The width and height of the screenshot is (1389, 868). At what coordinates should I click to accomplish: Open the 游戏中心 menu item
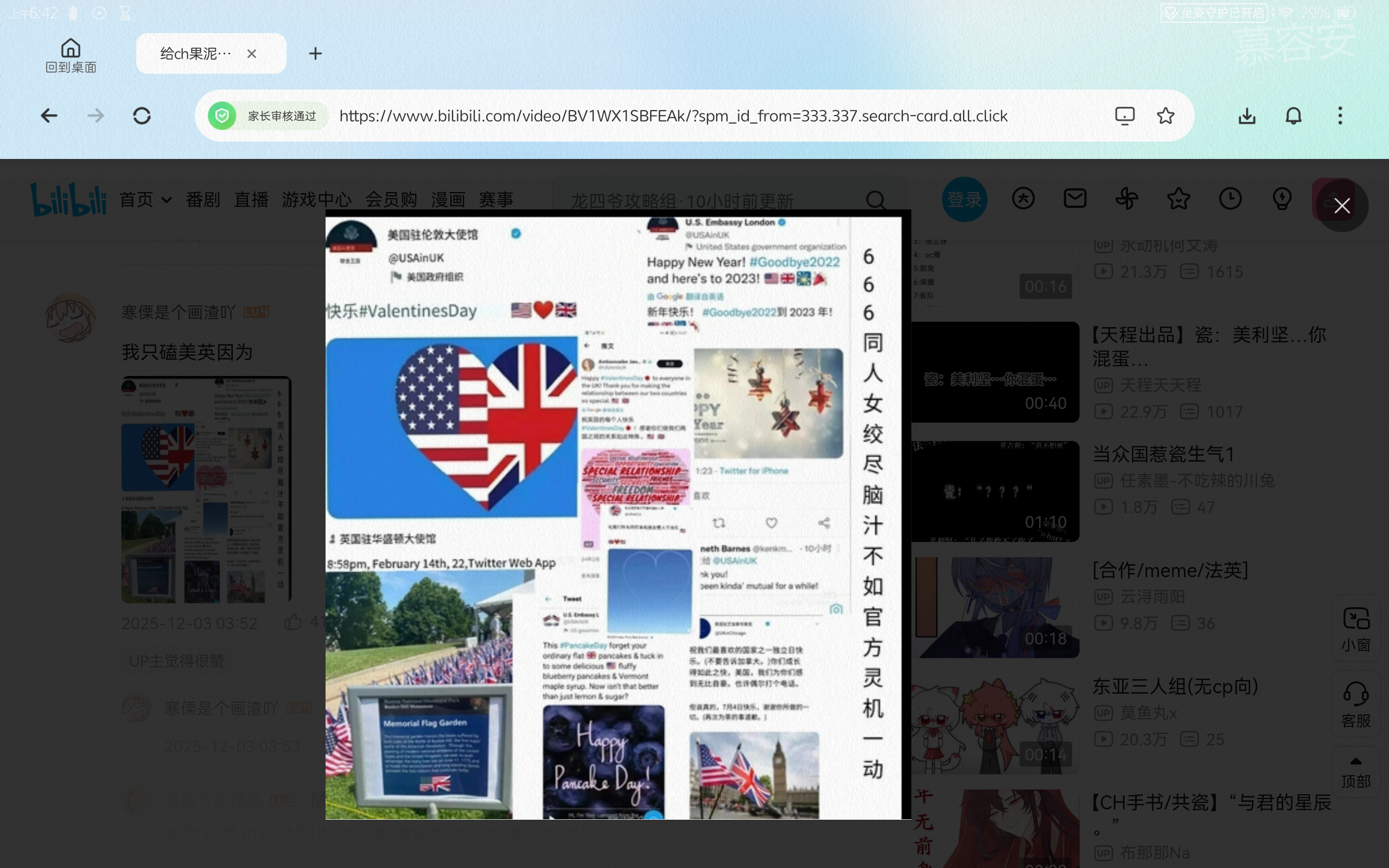316,200
